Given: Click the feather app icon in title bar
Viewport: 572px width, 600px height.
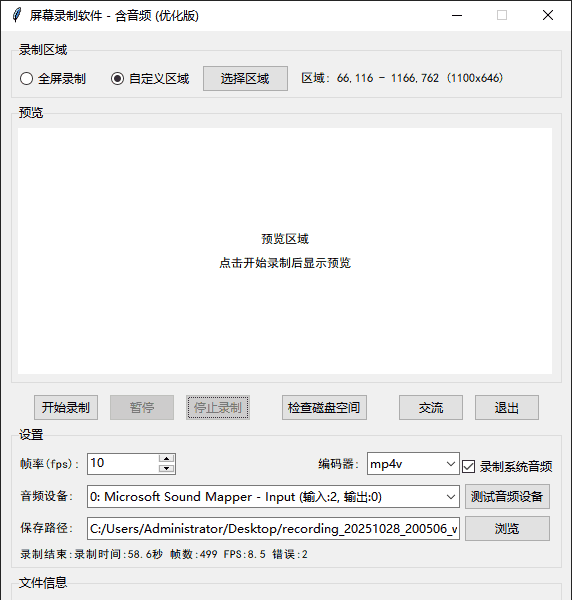Looking at the screenshot, I should coord(16,15).
